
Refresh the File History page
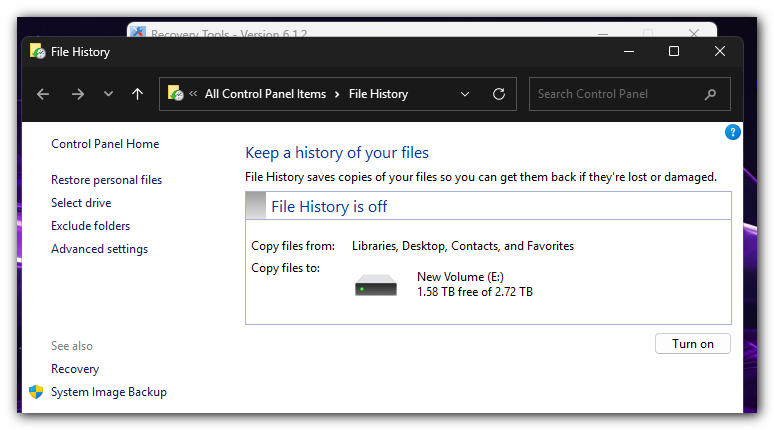pyautogui.click(x=499, y=94)
